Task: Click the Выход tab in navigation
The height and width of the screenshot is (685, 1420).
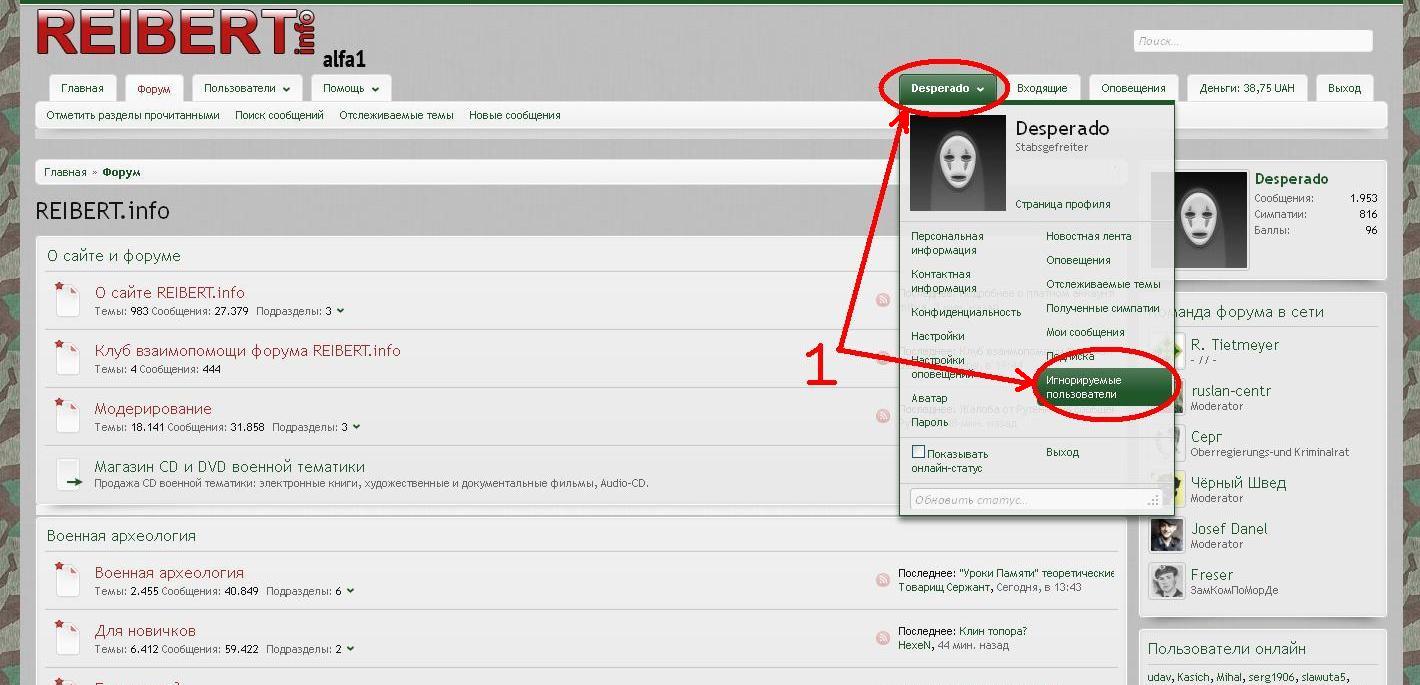Action: (x=1344, y=88)
